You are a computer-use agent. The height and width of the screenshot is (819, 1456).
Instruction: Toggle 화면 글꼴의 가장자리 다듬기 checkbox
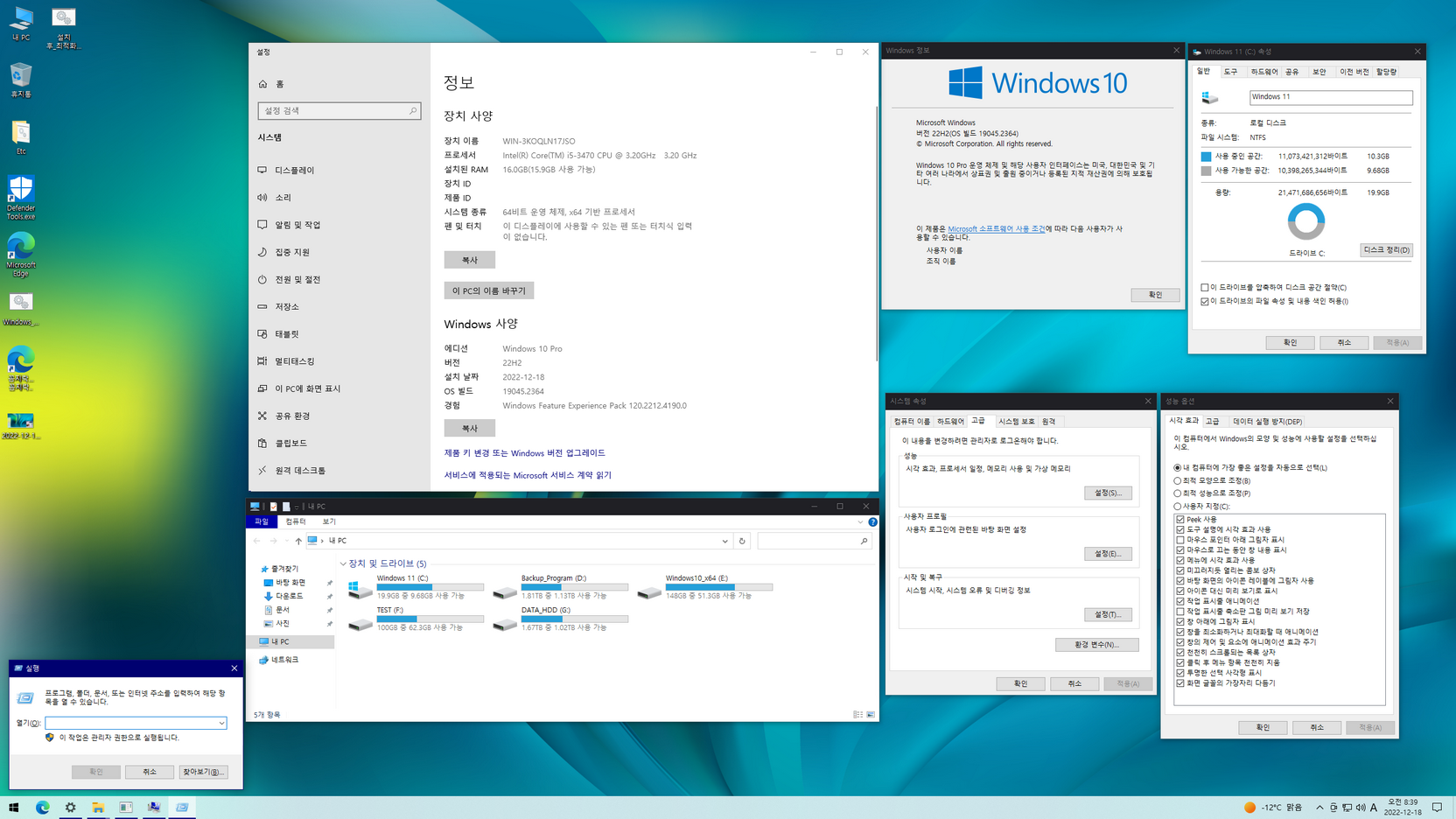coord(1180,683)
